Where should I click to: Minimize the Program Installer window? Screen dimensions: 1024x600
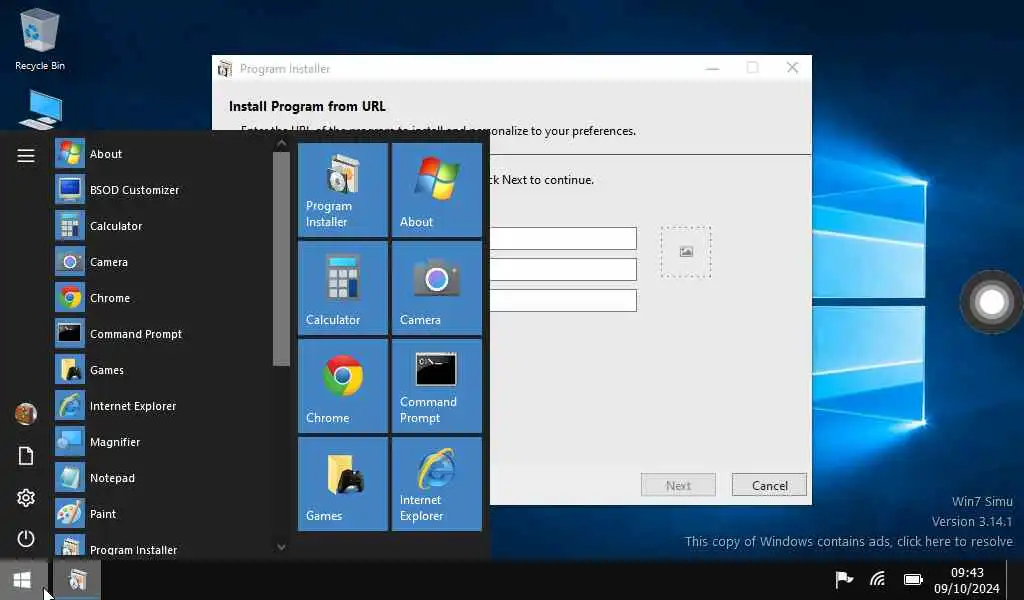click(712, 68)
